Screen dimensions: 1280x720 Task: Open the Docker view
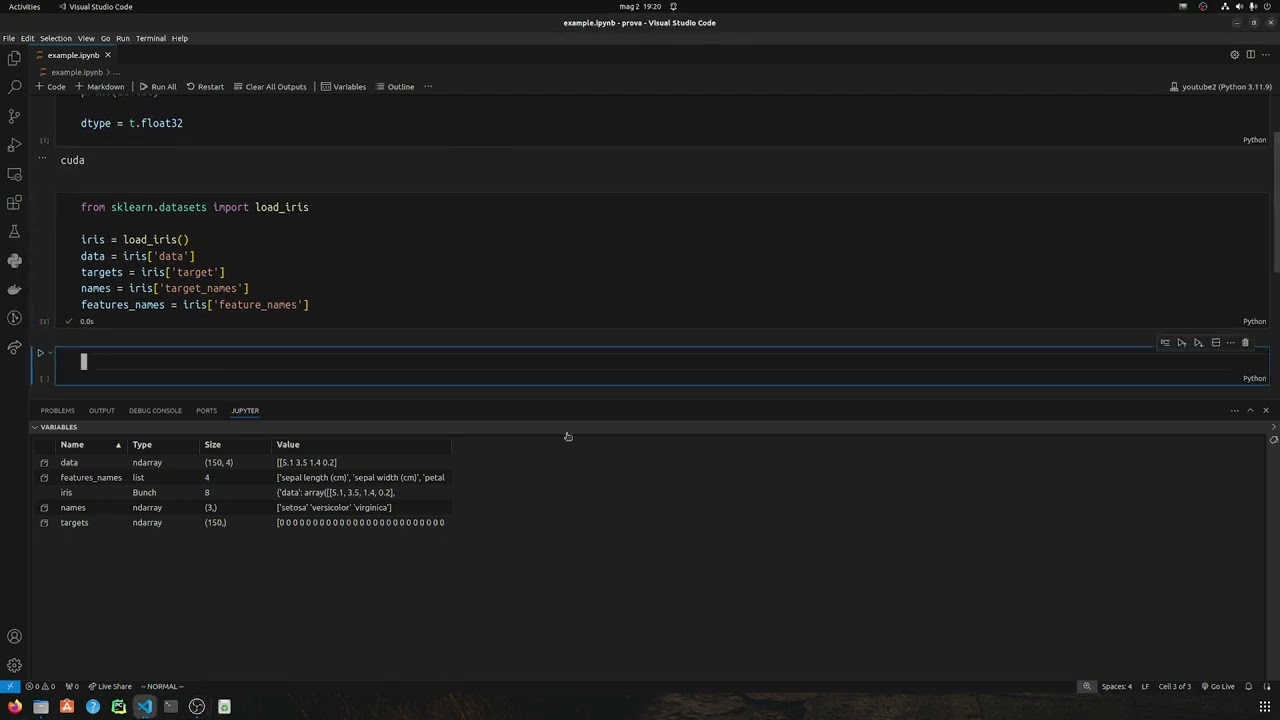click(x=14, y=290)
